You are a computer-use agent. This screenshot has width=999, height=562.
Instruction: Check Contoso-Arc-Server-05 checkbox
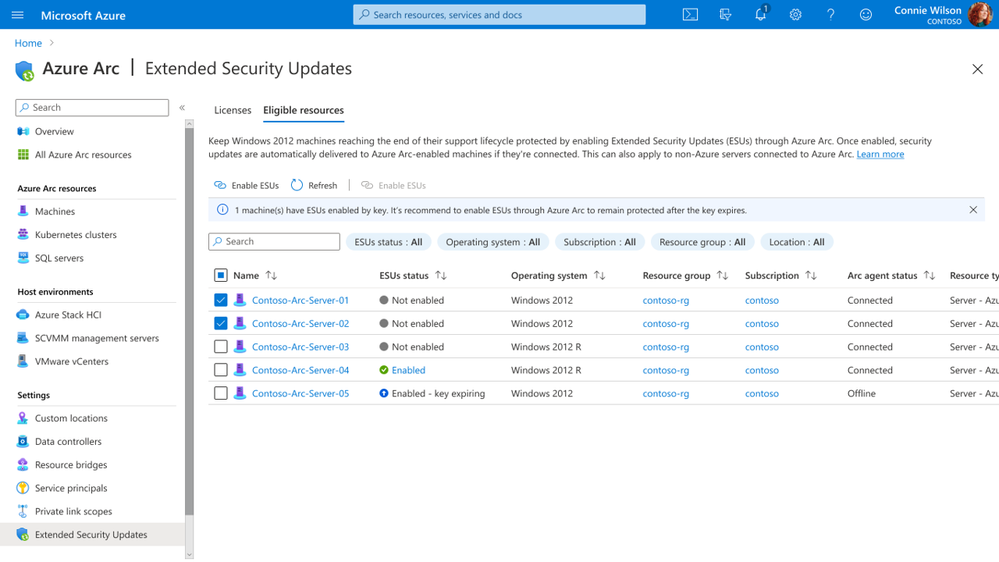pyautogui.click(x=220, y=393)
